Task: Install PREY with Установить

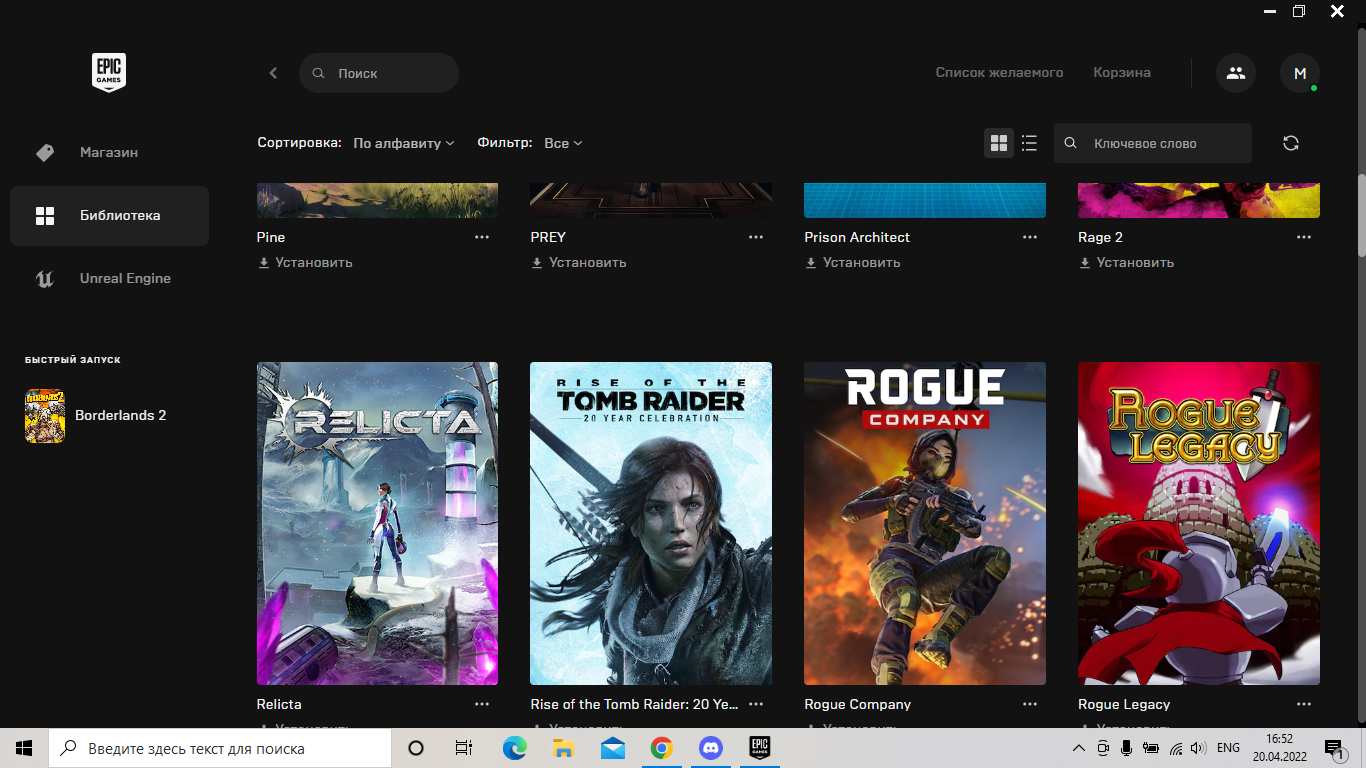Action: [x=579, y=262]
